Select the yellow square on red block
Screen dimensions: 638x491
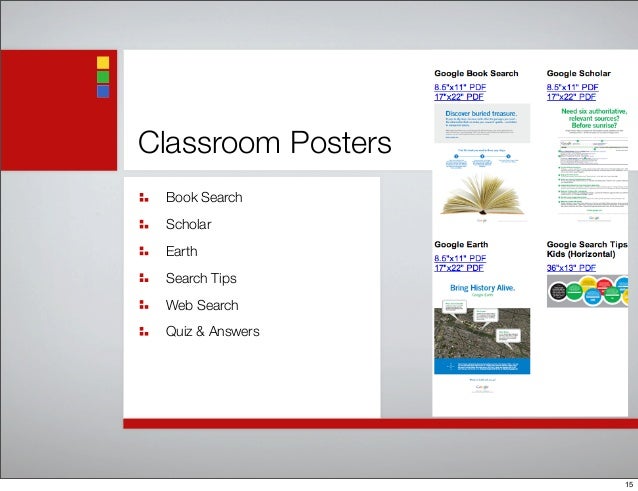(103, 63)
